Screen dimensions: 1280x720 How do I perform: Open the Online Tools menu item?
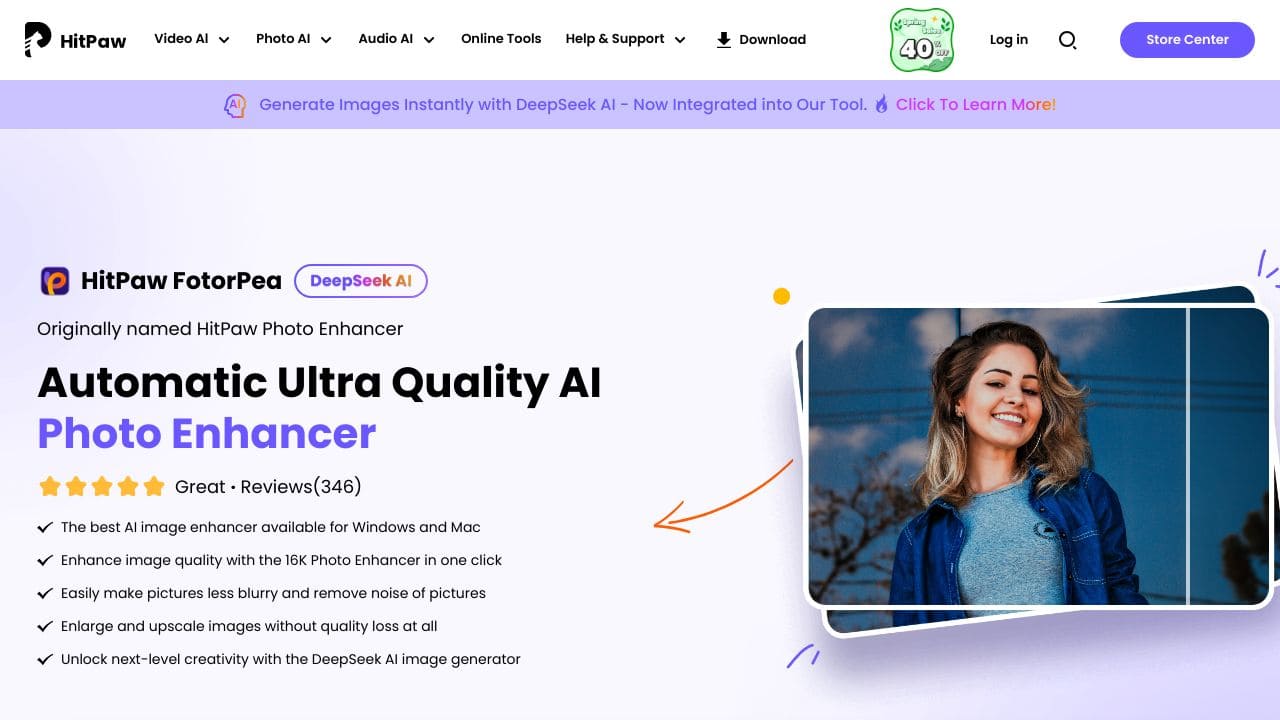click(501, 39)
